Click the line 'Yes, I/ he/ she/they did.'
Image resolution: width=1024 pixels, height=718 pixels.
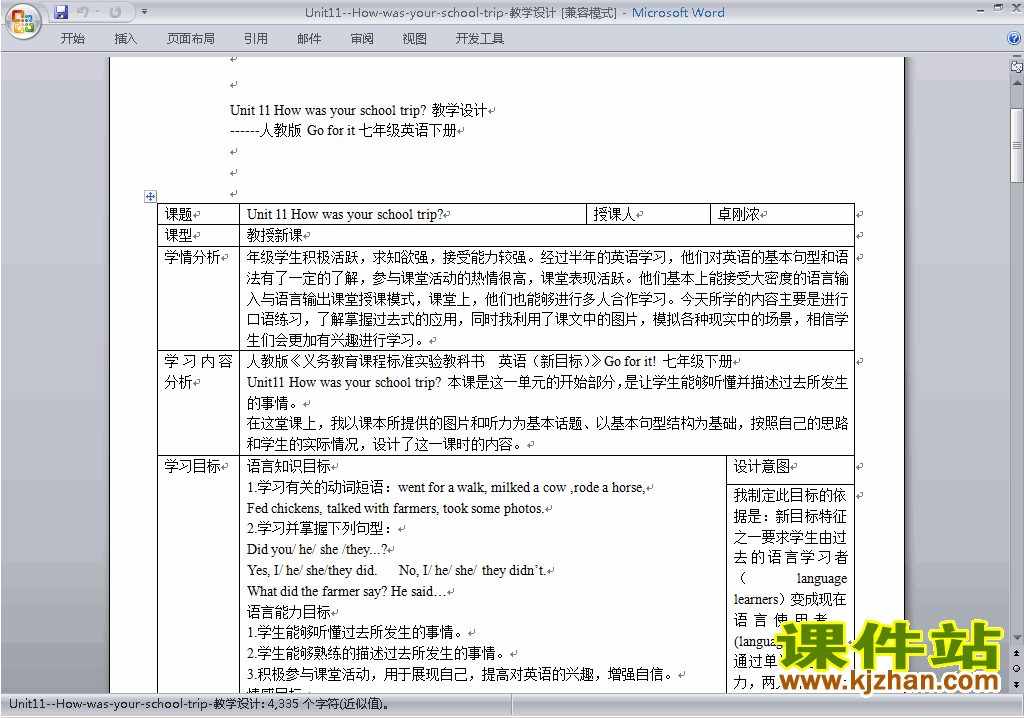point(312,570)
